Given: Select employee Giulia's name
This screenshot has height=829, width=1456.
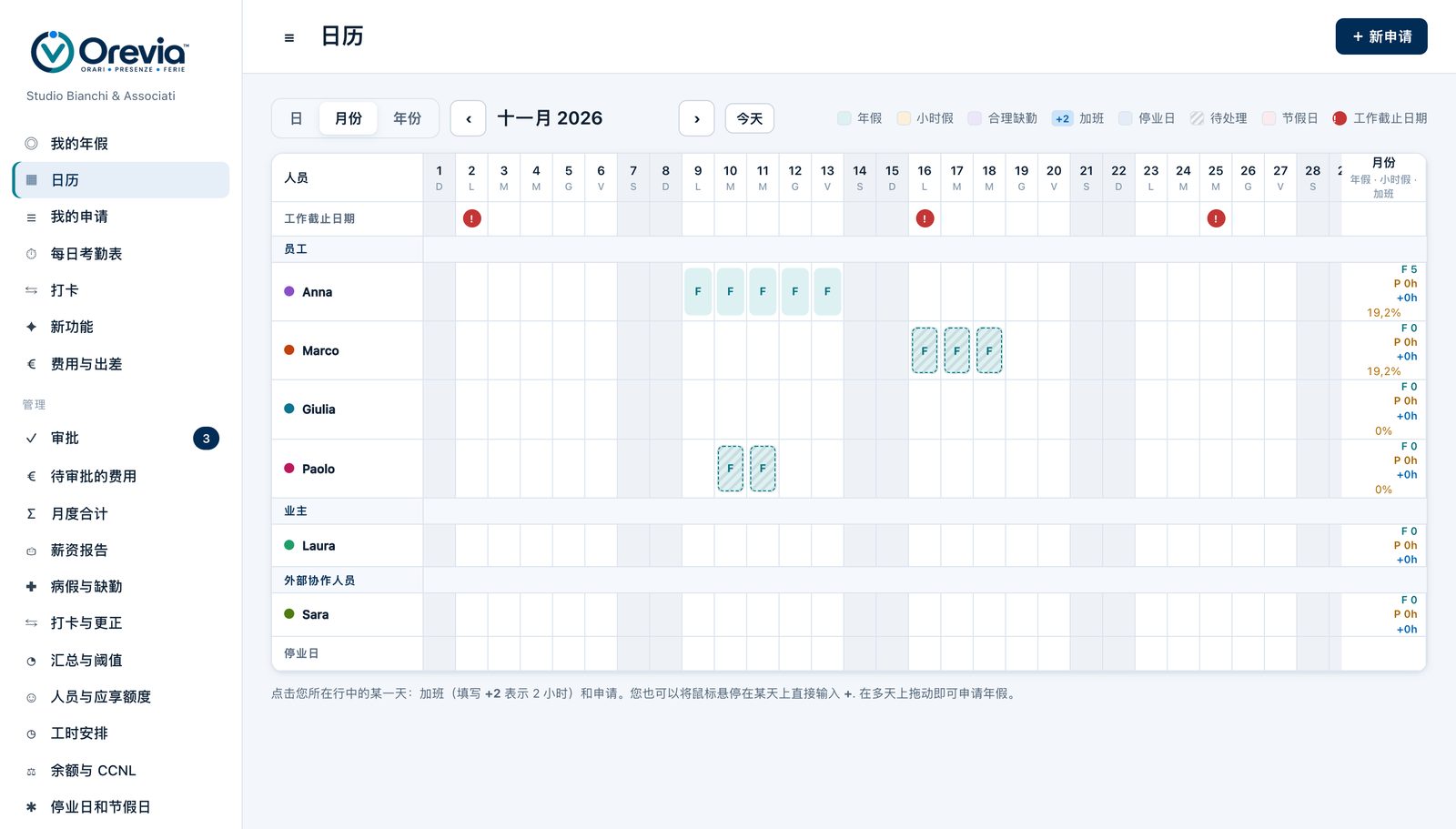Looking at the screenshot, I should coord(318,409).
